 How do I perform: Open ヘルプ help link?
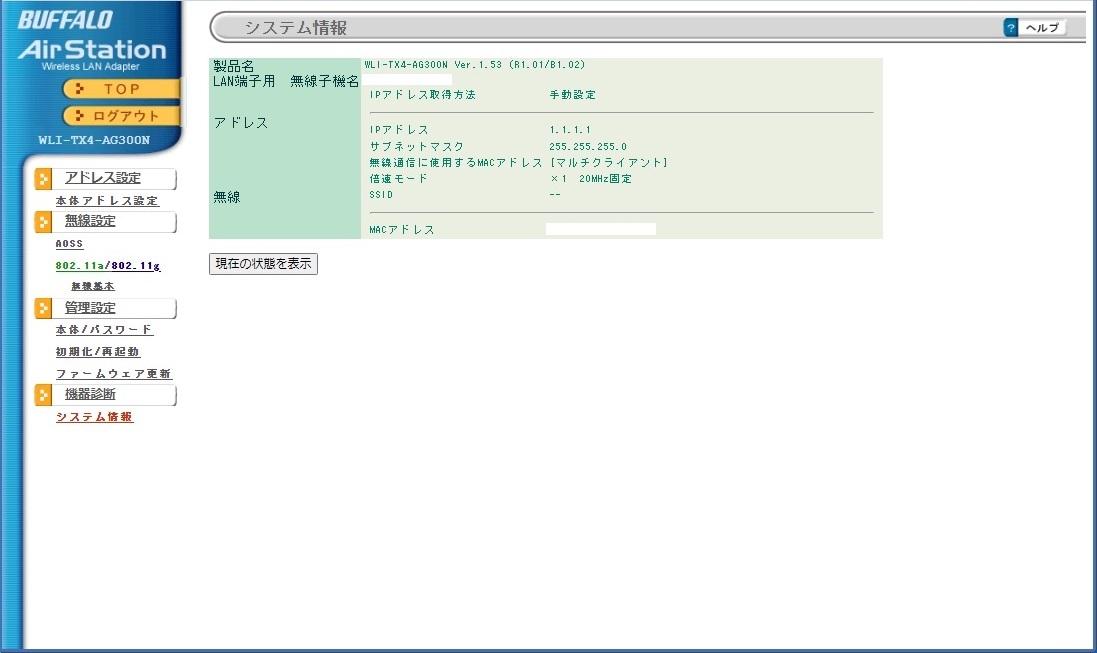click(1042, 27)
